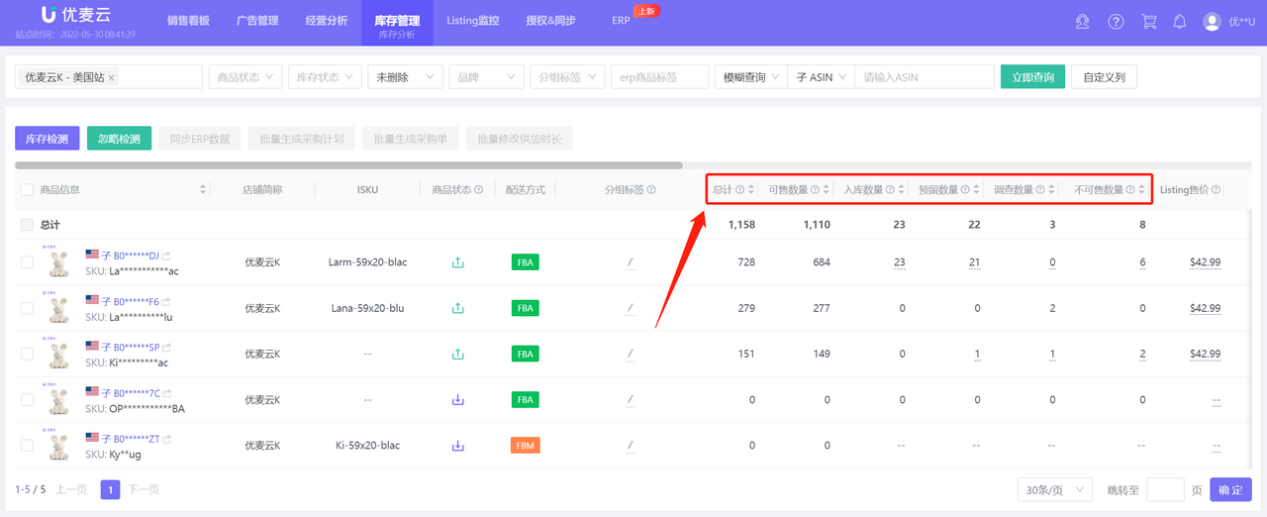Click the download status icon in OP***********BA row
The image size is (1267, 517).
(x=458, y=400)
